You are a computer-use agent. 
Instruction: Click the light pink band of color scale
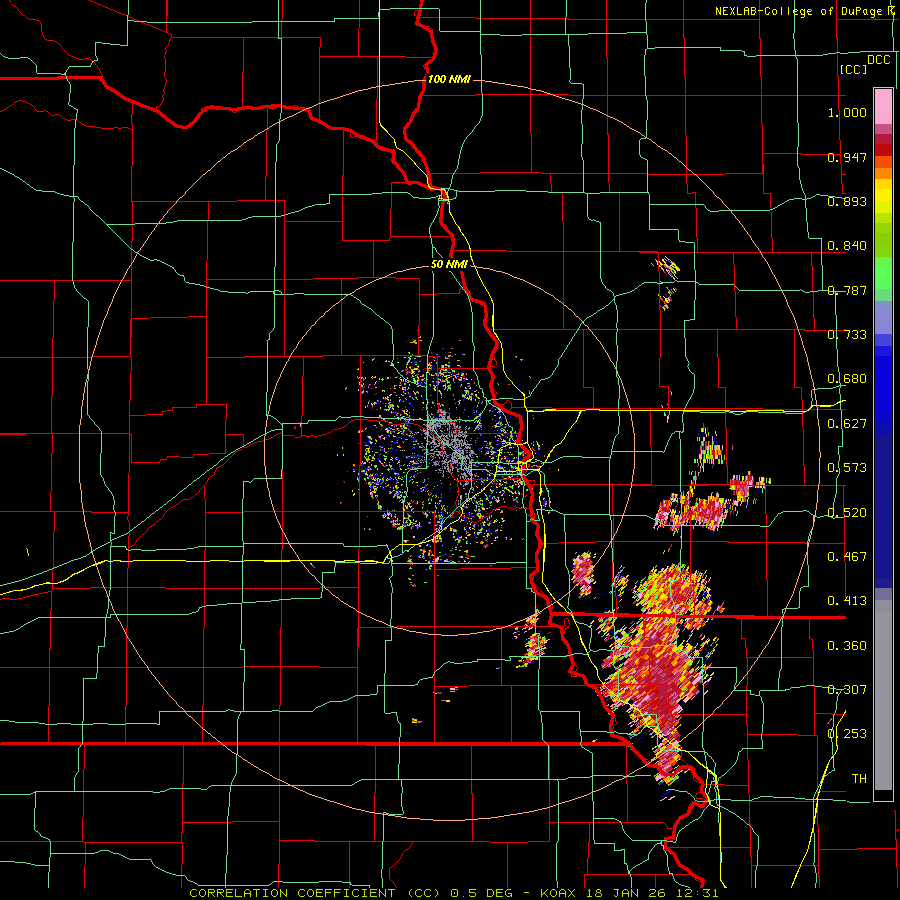point(883,106)
